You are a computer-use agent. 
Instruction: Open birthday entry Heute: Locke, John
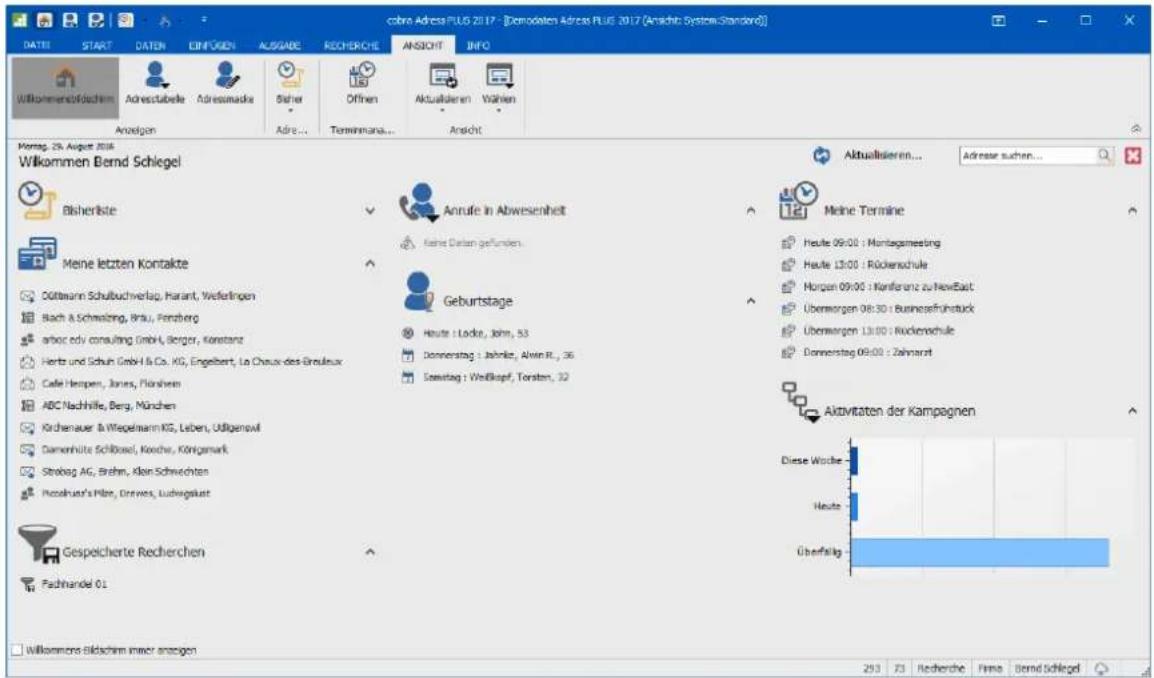click(x=475, y=333)
